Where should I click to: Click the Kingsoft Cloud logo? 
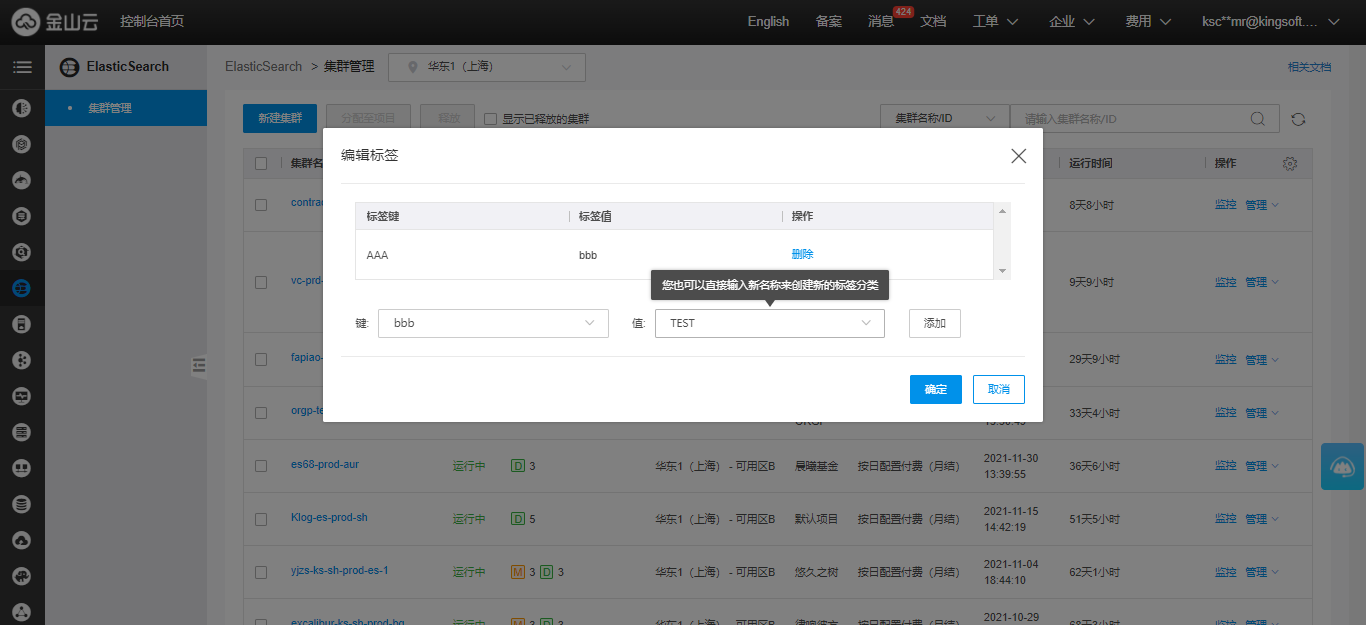(56, 21)
